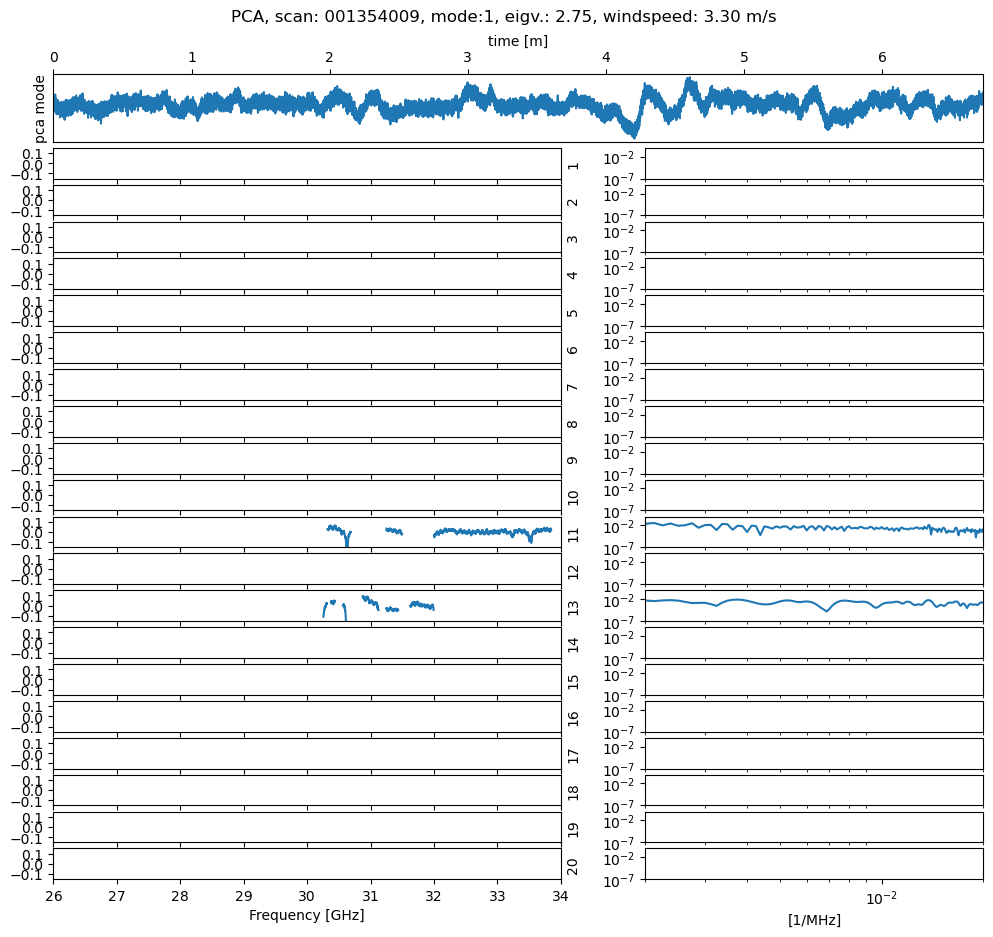Click the "26" tick on the frequency axis
Screen dimensions: 993x937
click(54, 896)
